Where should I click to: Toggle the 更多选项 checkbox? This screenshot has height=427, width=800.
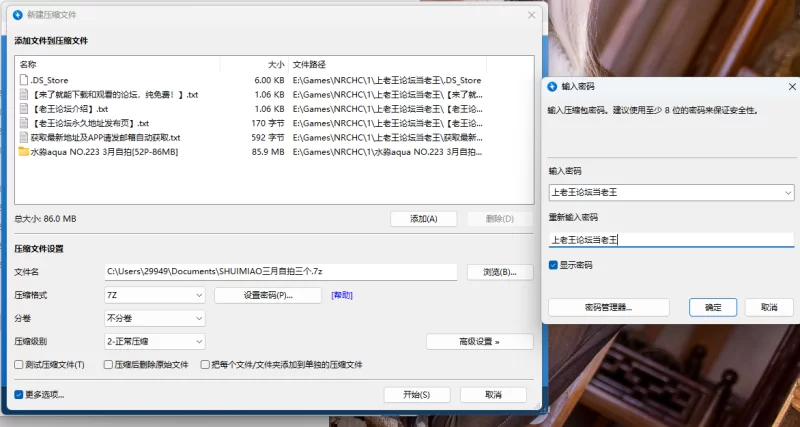[19, 394]
